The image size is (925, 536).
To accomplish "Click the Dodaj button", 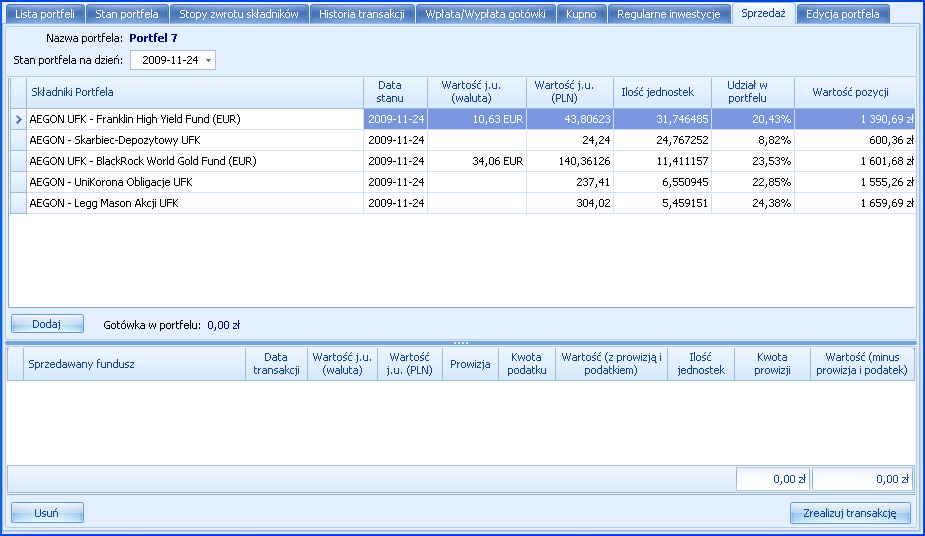I will (47, 324).
